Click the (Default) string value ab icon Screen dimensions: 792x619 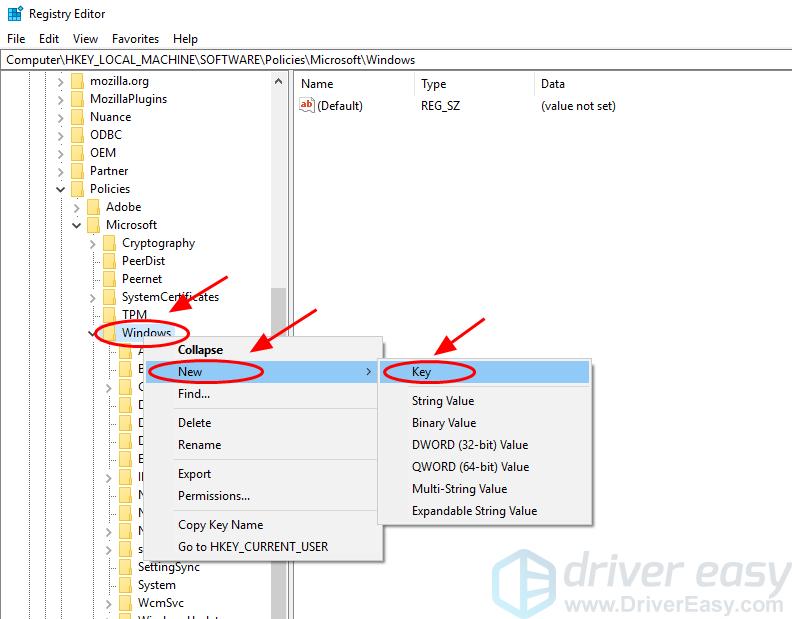point(307,105)
